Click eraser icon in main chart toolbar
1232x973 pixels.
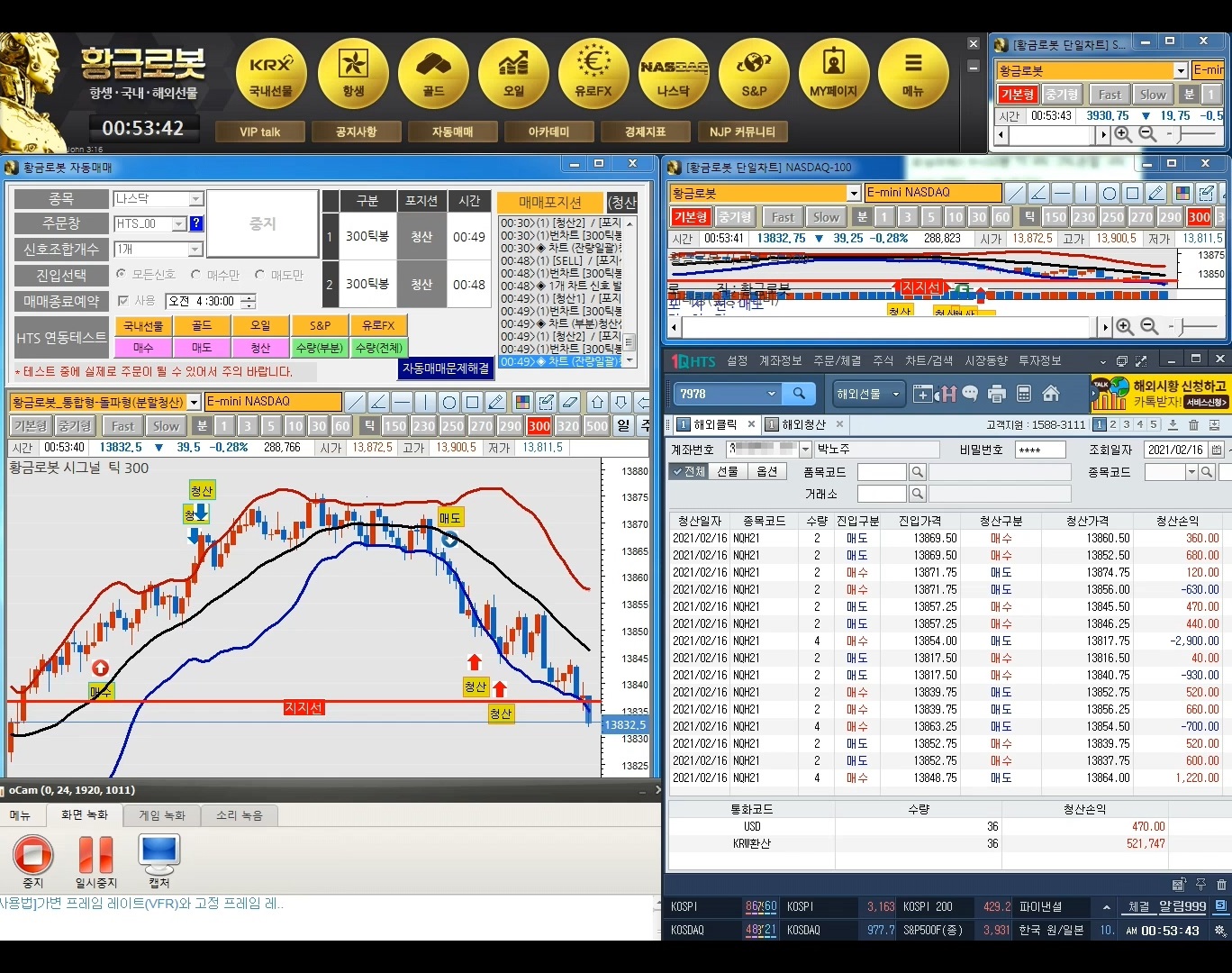[x=570, y=402]
